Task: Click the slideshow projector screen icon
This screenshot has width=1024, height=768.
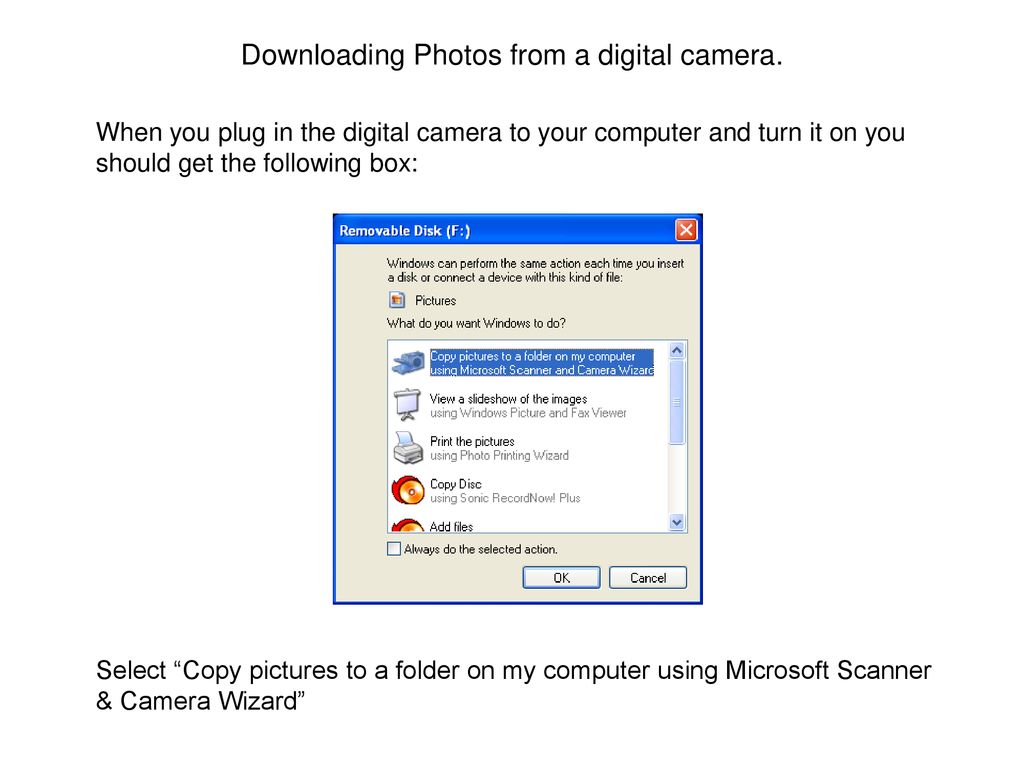Action: click(x=408, y=405)
